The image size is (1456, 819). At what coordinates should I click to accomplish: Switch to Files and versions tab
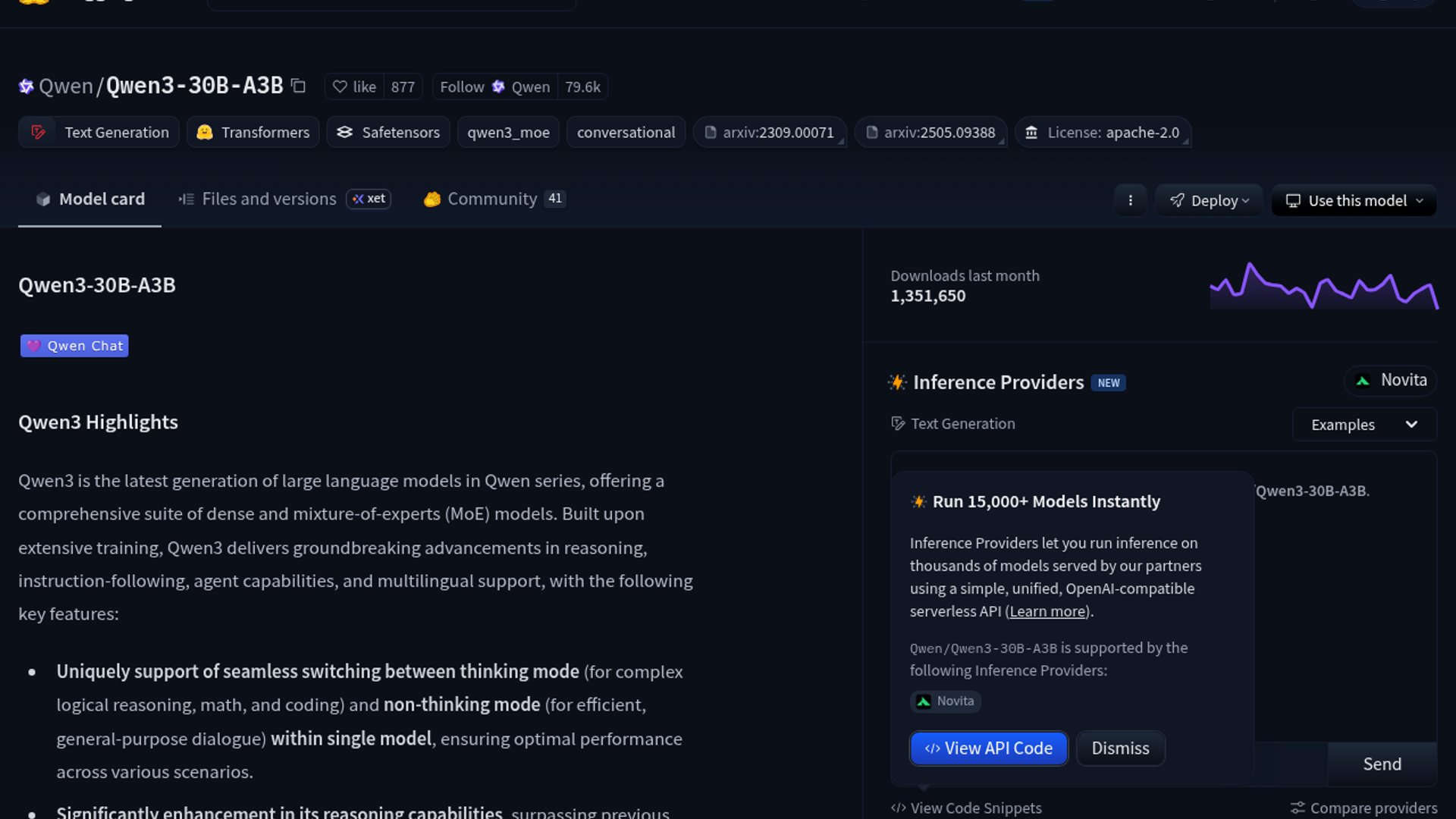(x=268, y=199)
